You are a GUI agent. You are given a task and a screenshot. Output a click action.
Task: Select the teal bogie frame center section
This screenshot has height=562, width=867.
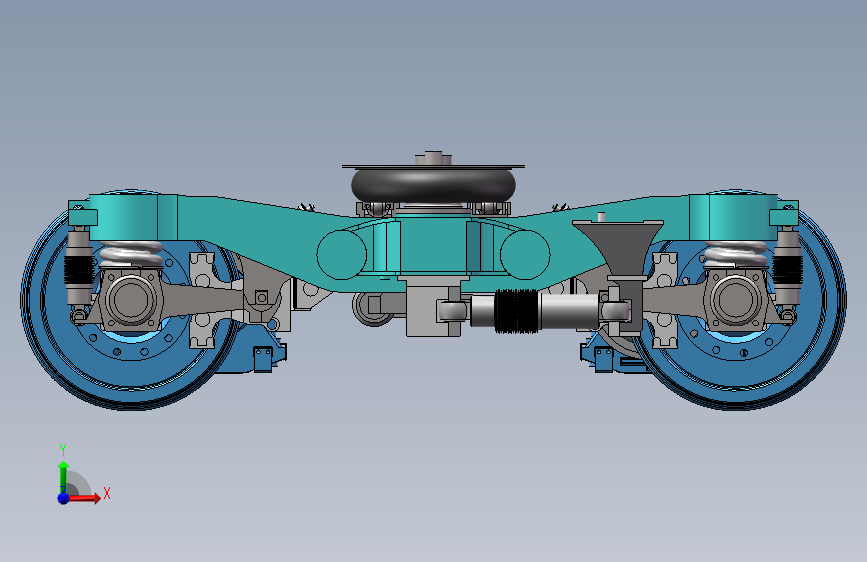click(433, 246)
